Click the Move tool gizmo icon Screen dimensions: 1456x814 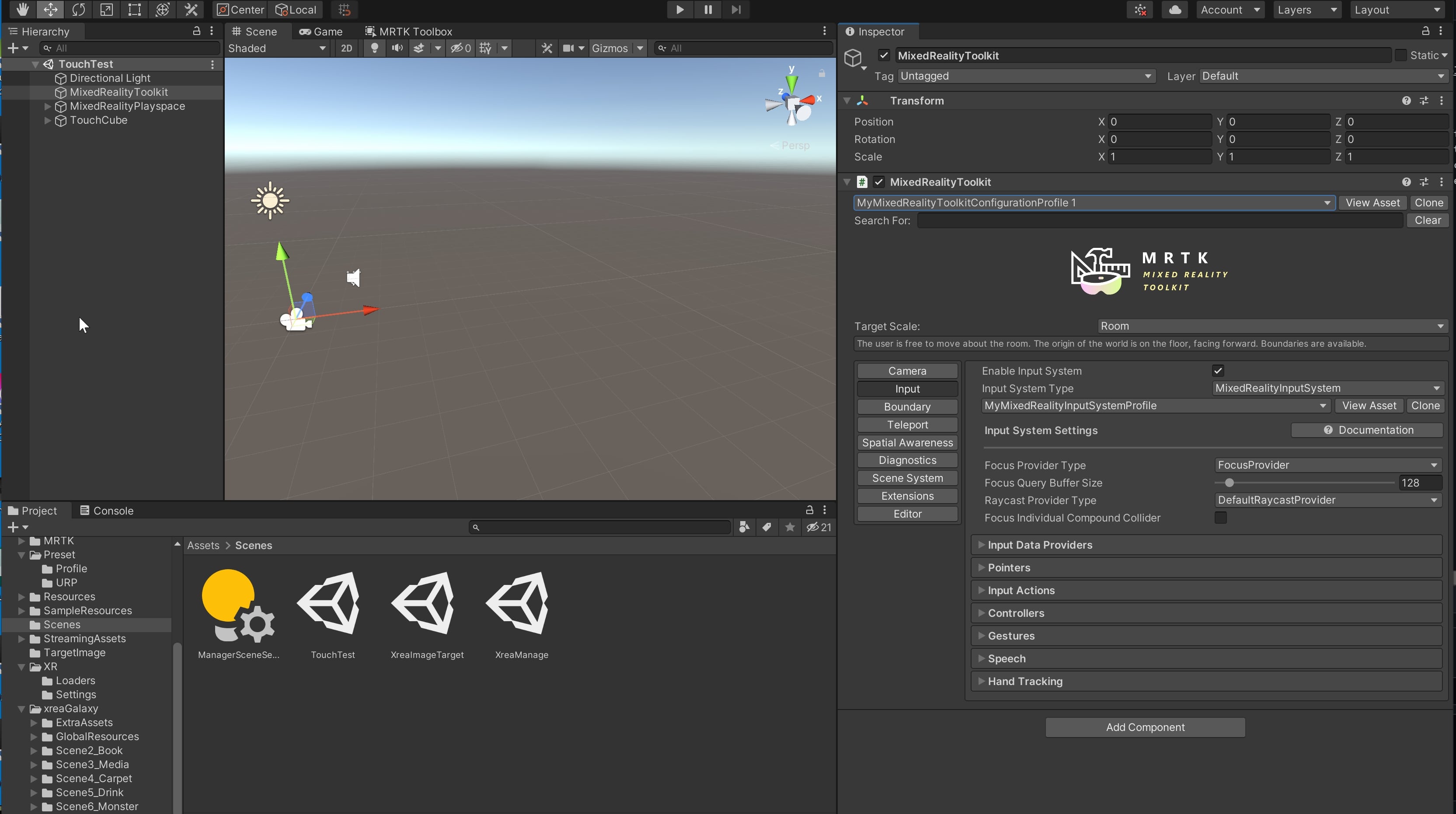pyautogui.click(x=49, y=9)
